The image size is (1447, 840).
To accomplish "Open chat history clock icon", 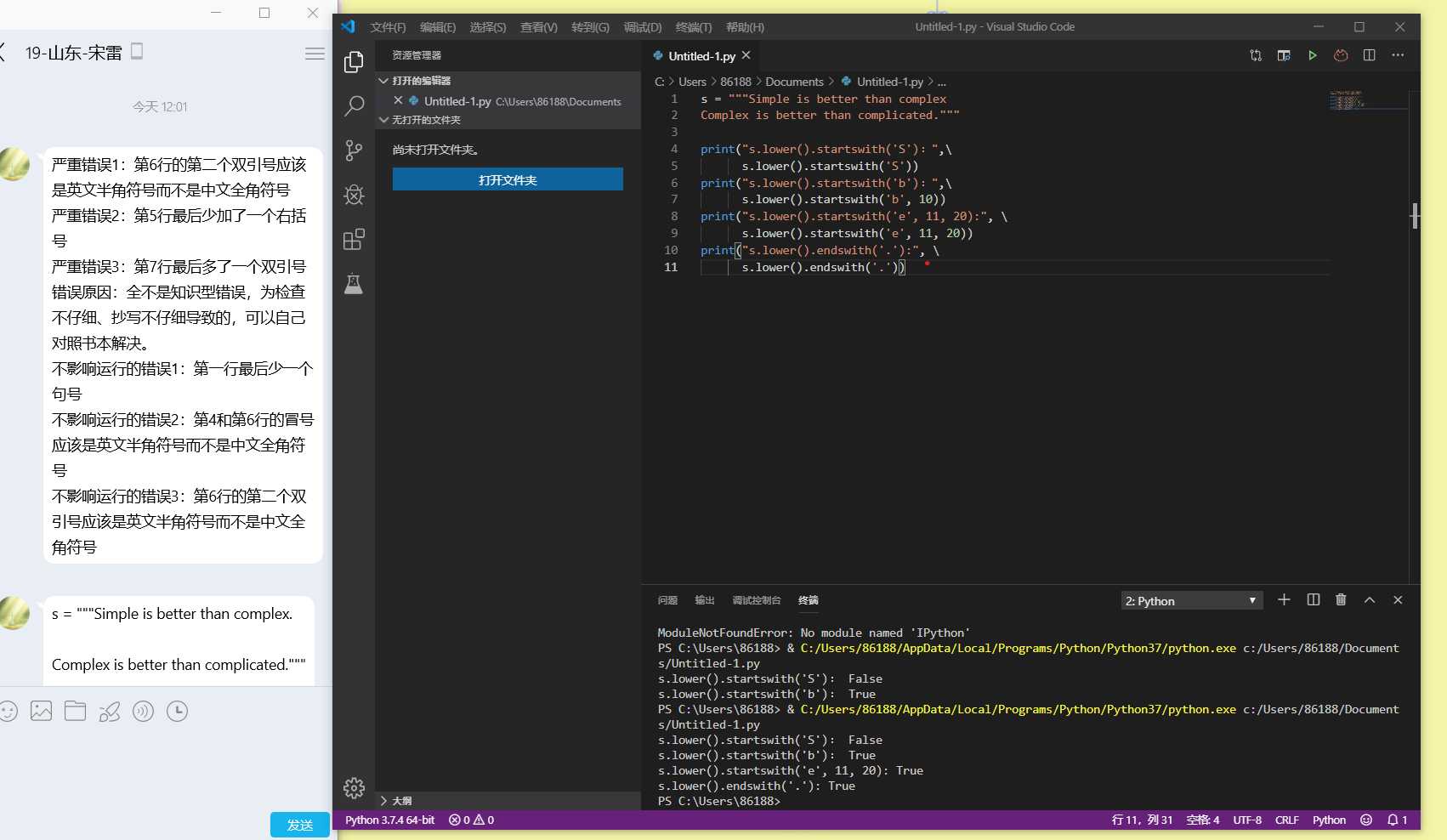I will pyautogui.click(x=177, y=711).
